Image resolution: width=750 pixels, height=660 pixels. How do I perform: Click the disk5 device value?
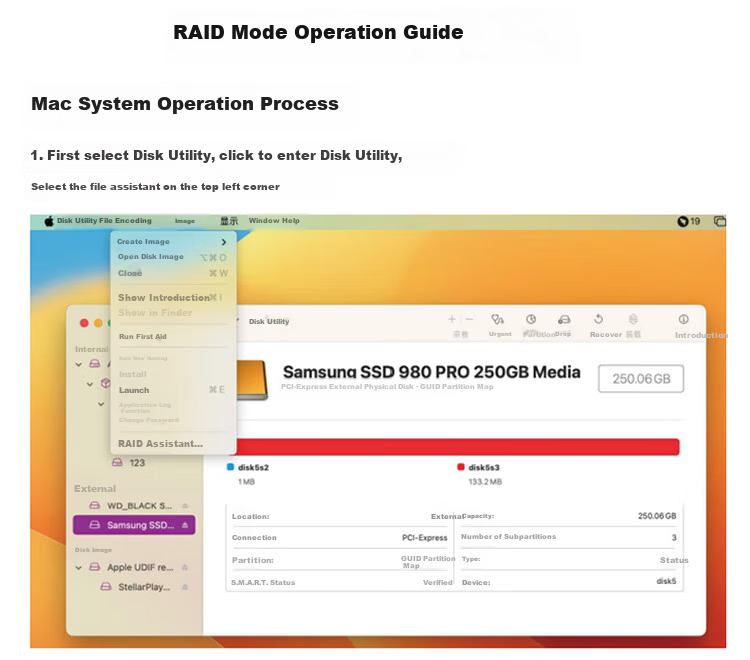click(x=666, y=581)
